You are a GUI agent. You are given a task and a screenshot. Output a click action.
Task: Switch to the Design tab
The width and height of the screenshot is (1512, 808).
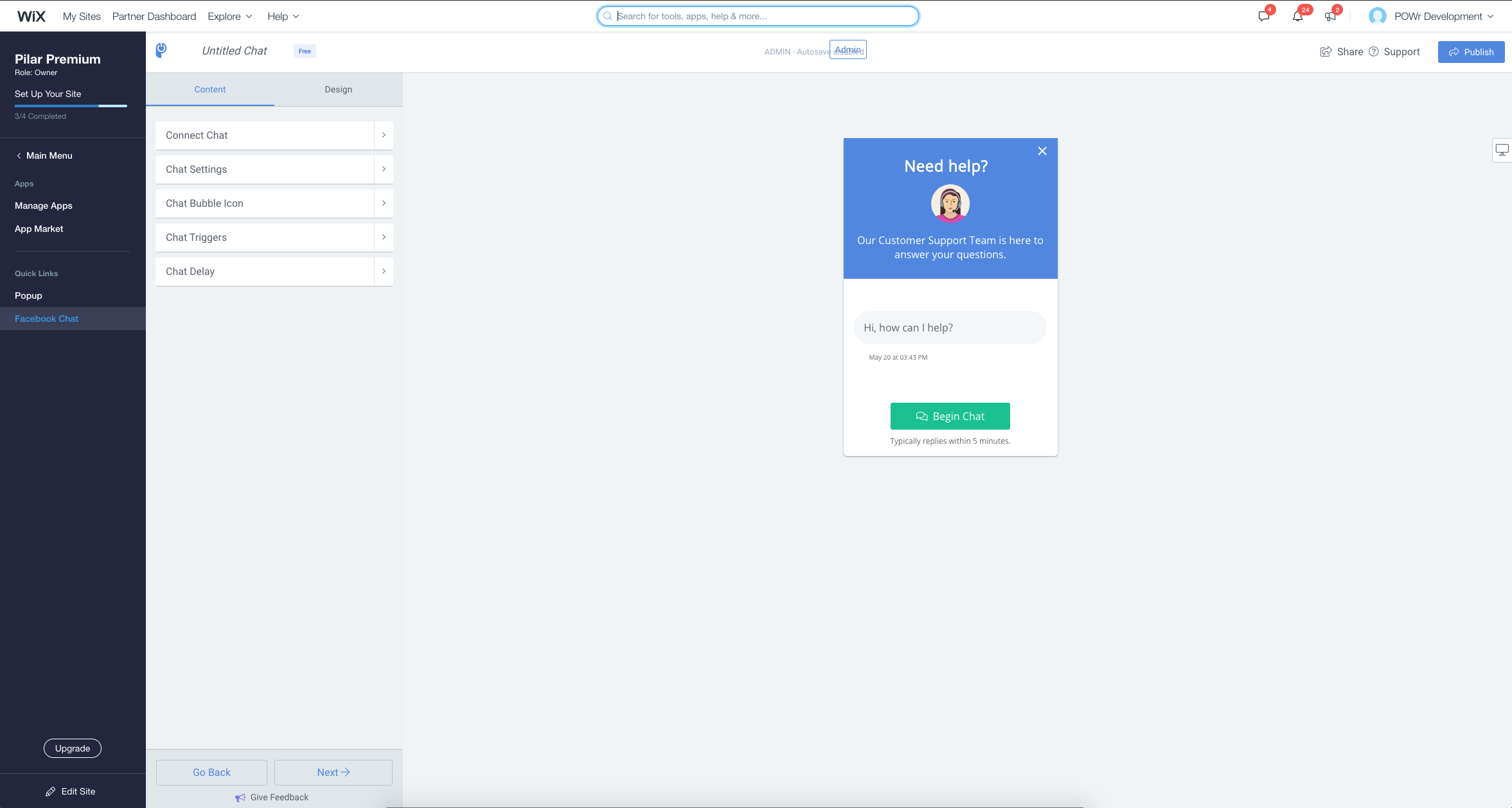[338, 89]
